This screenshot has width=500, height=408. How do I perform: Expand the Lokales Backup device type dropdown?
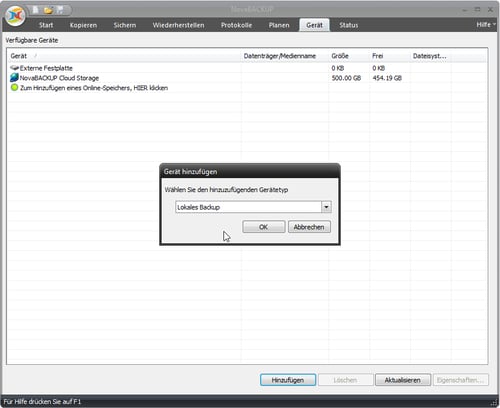[x=326, y=207]
